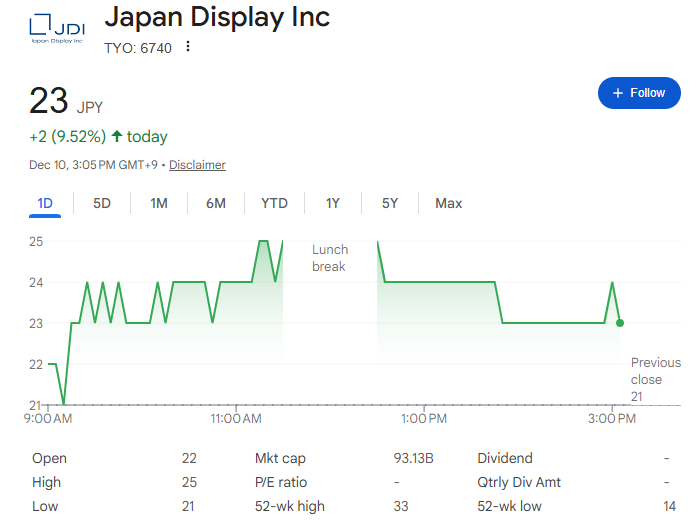Click the P/E ratio stat label
Screen dimensions: 695x531
point(281,482)
